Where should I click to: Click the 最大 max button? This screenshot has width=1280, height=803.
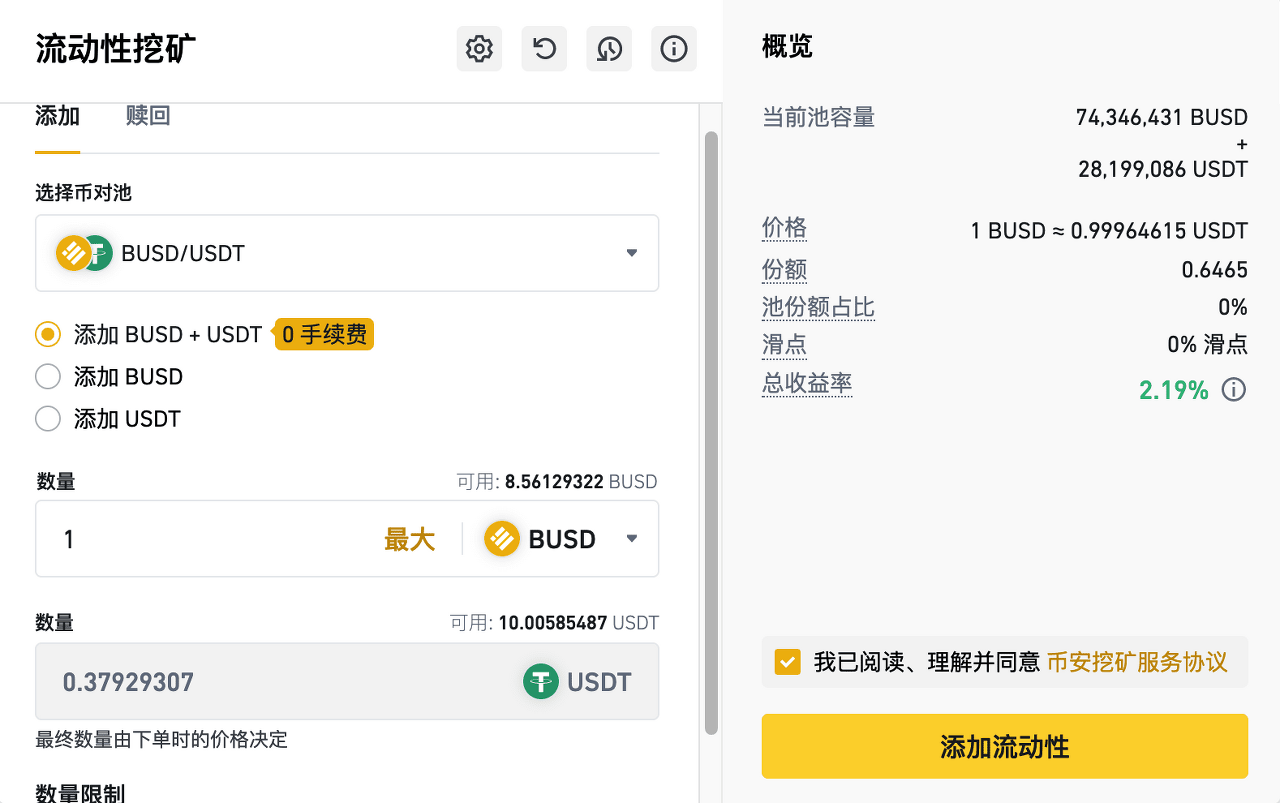point(410,540)
